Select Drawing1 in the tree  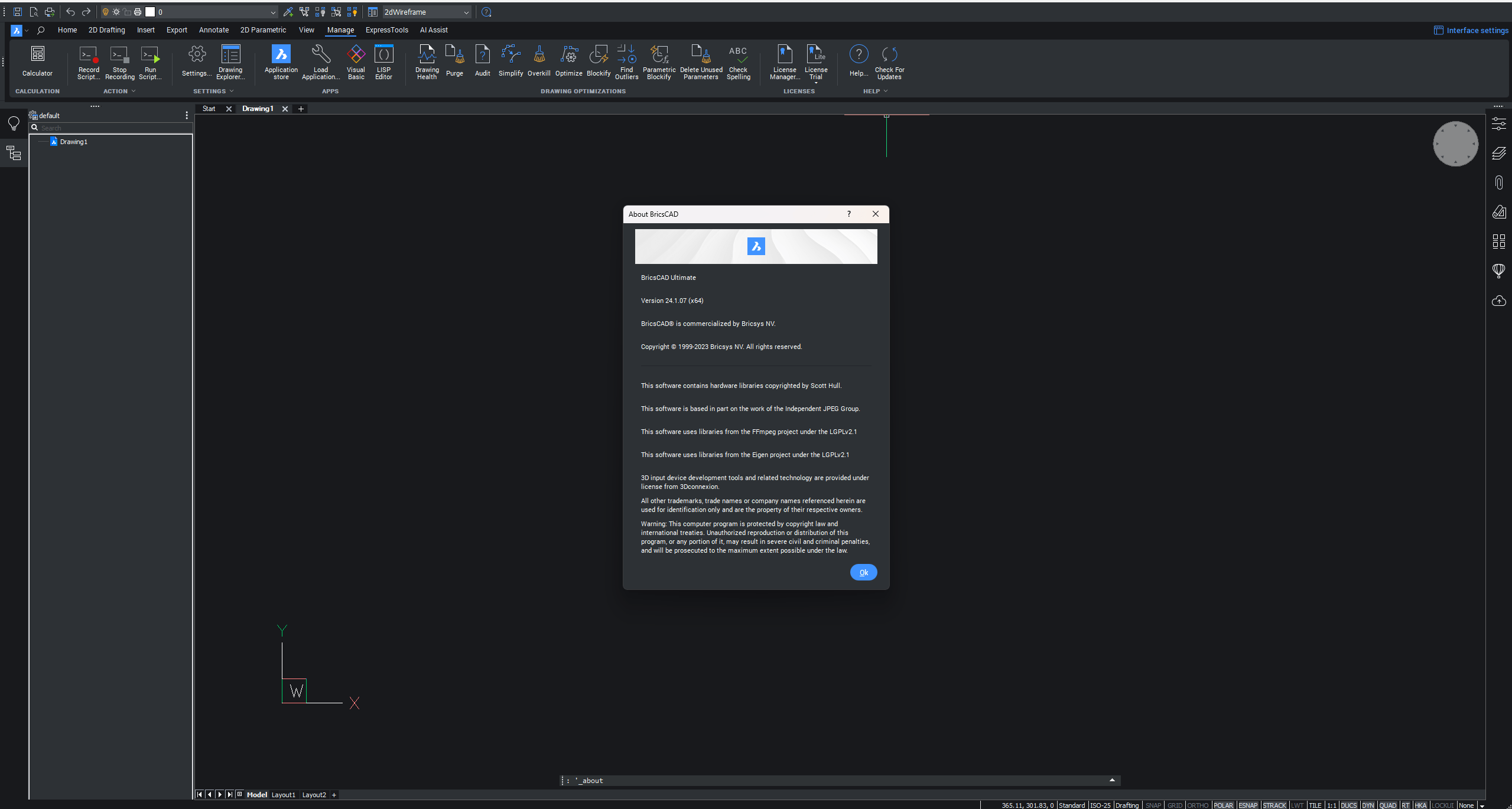click(73, 142)
